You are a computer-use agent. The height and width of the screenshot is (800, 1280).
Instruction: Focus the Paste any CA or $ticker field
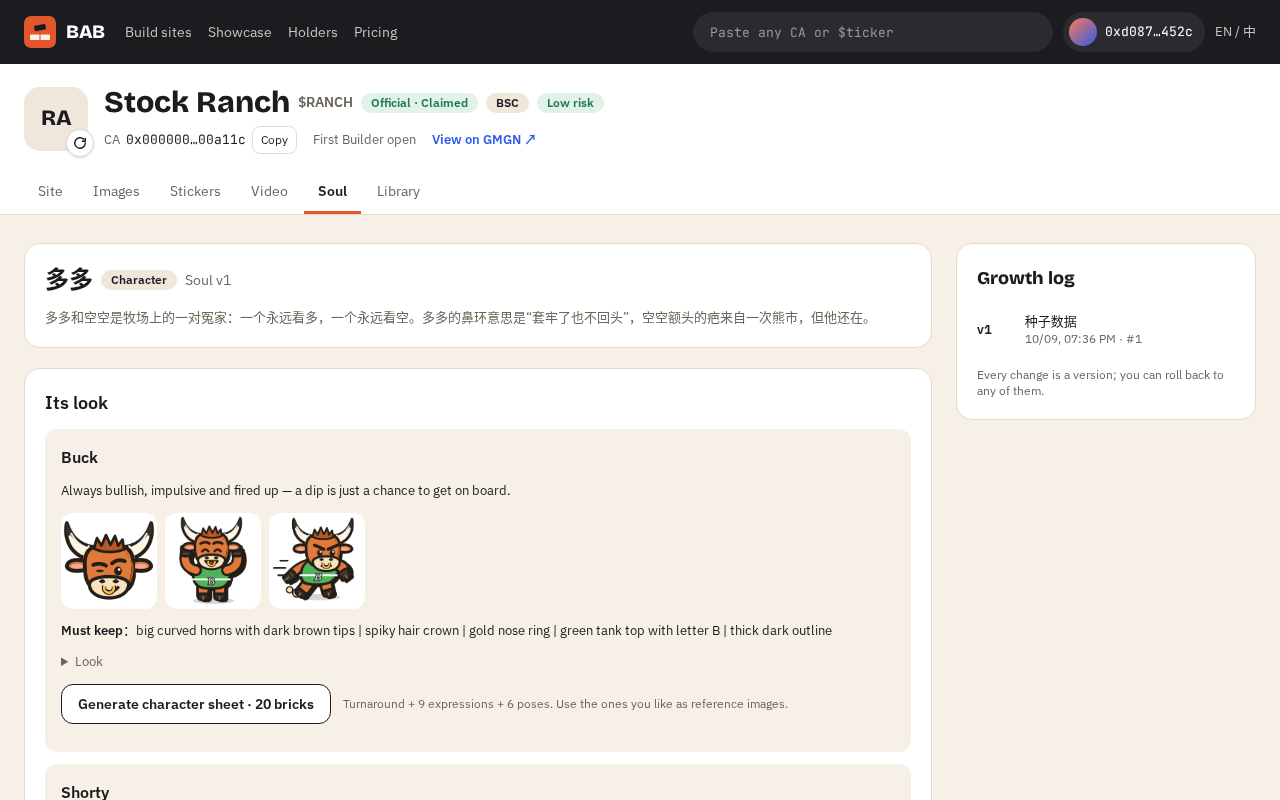click(x=873, y=32)
